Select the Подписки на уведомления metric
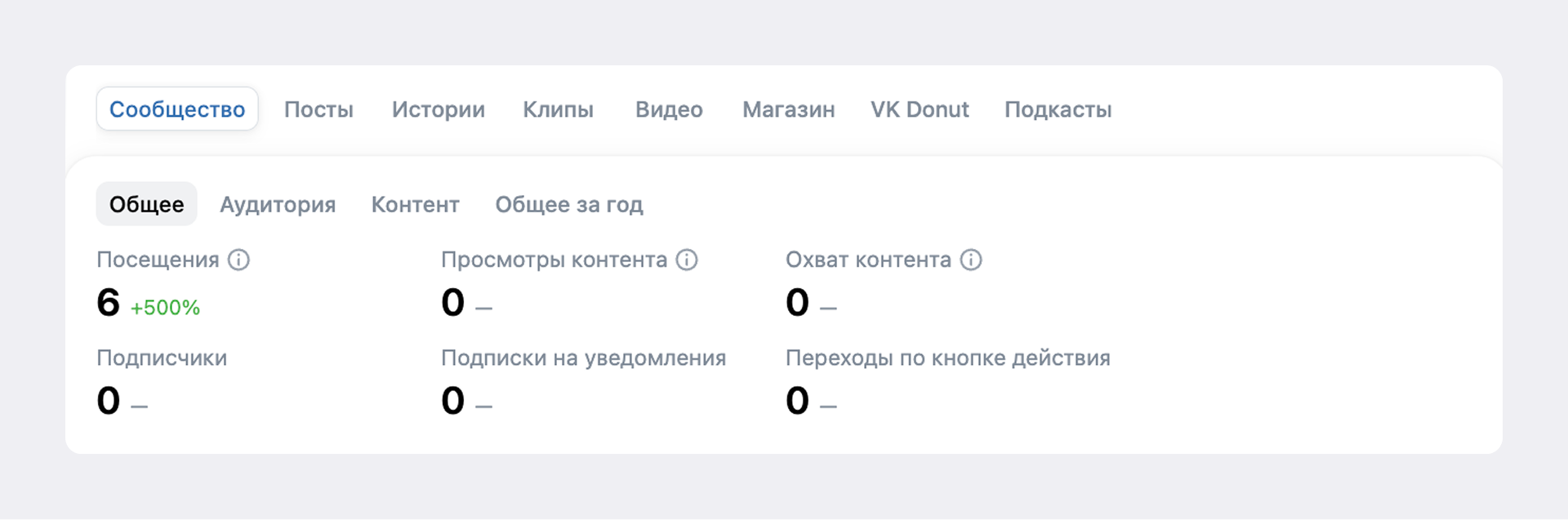 pyautogui.click(x=583, y=358)
